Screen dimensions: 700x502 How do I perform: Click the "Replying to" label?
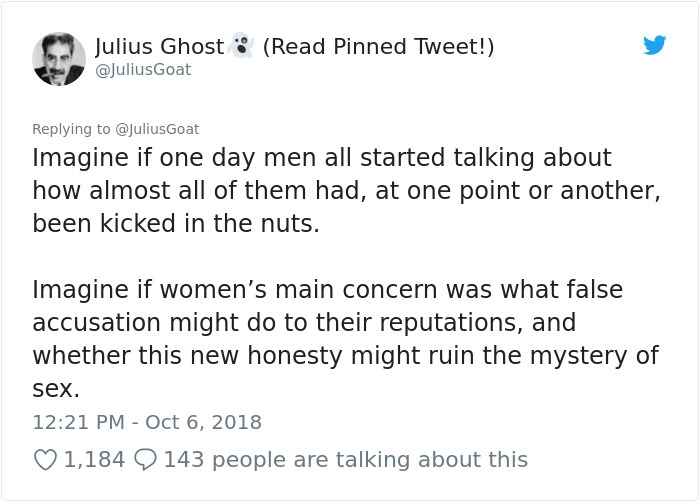(72, 128)
